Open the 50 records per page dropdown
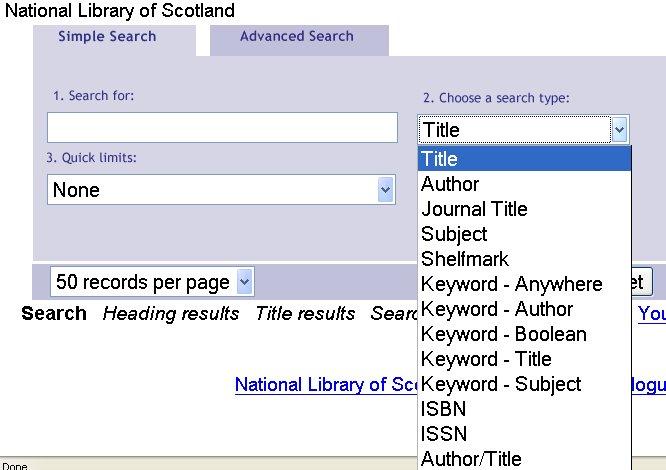This screenshot has width=666, height=470. (x=152, y=281)
